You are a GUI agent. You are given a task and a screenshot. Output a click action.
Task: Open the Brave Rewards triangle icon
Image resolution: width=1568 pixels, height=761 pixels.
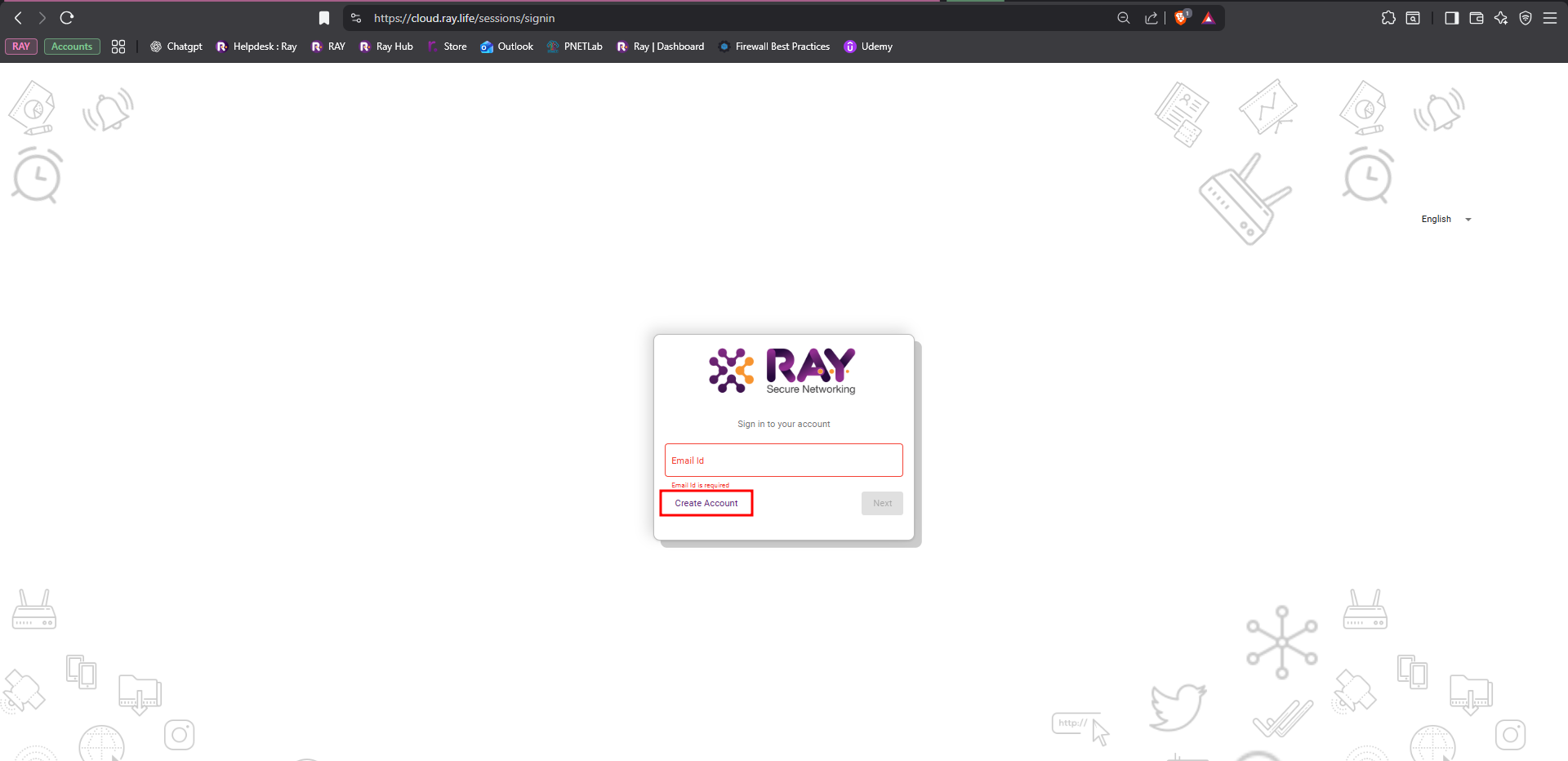pyautogui.click(x=1209, y=18)
